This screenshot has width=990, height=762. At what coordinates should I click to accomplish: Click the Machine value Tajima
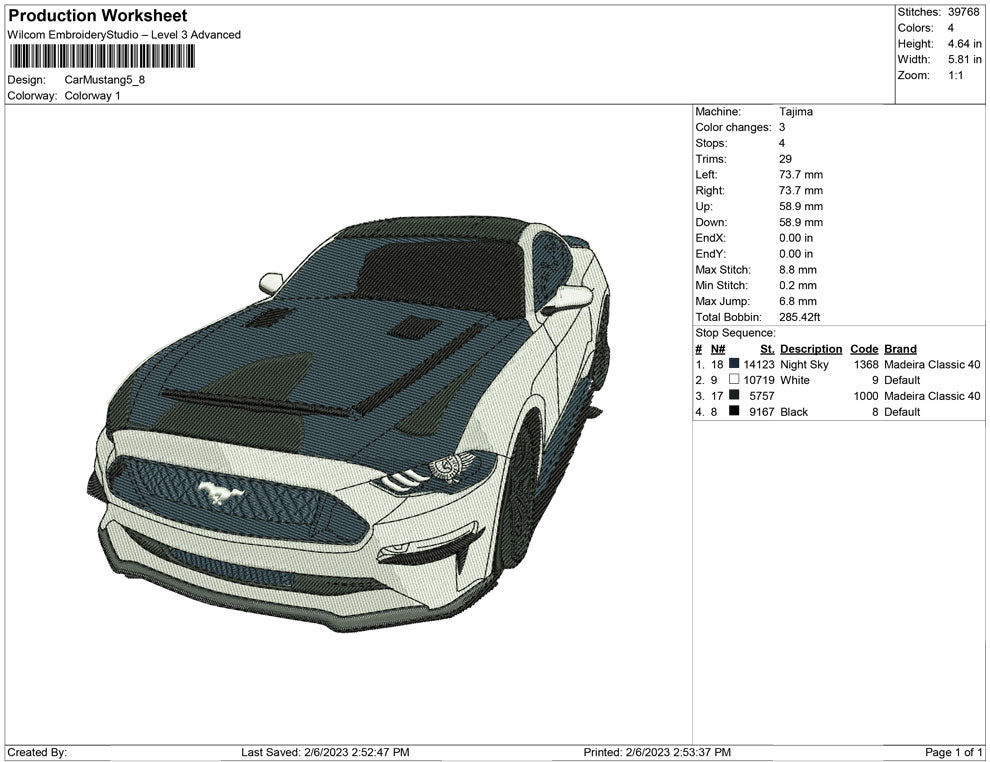(796, 112)
